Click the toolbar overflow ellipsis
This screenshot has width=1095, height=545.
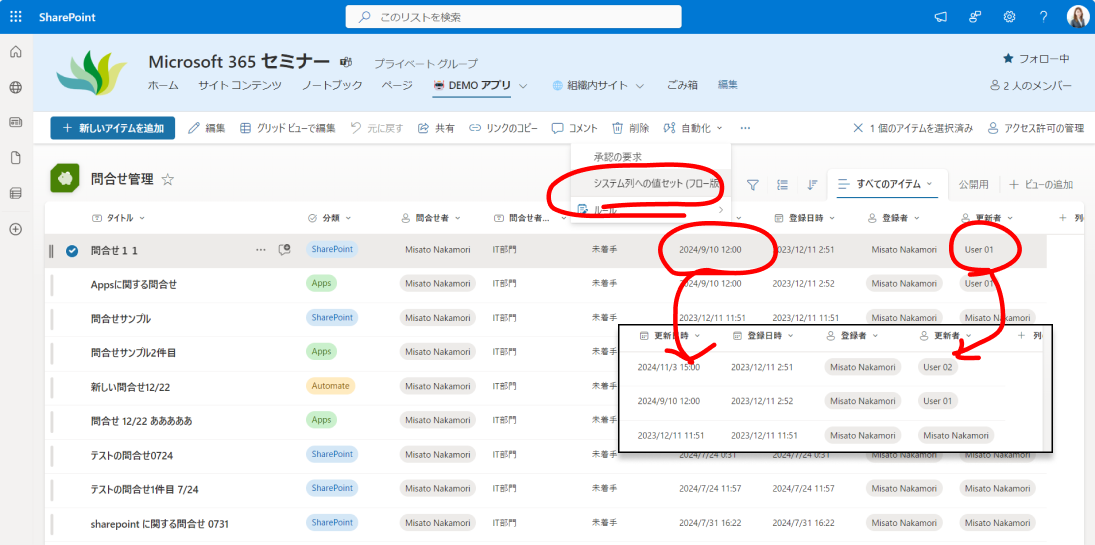(745, 129)
